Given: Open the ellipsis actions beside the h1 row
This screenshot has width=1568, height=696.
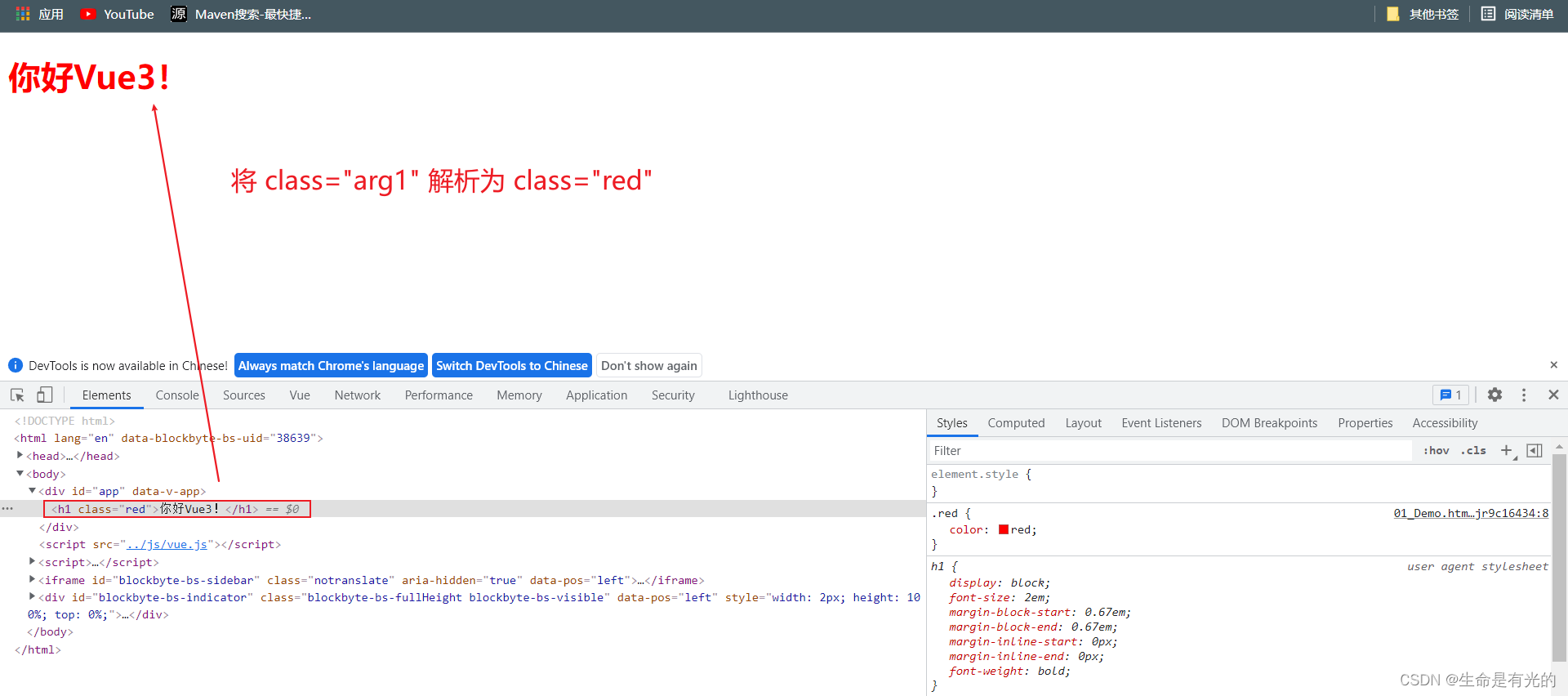Looking at the screenshot, I should pos(7,509).
